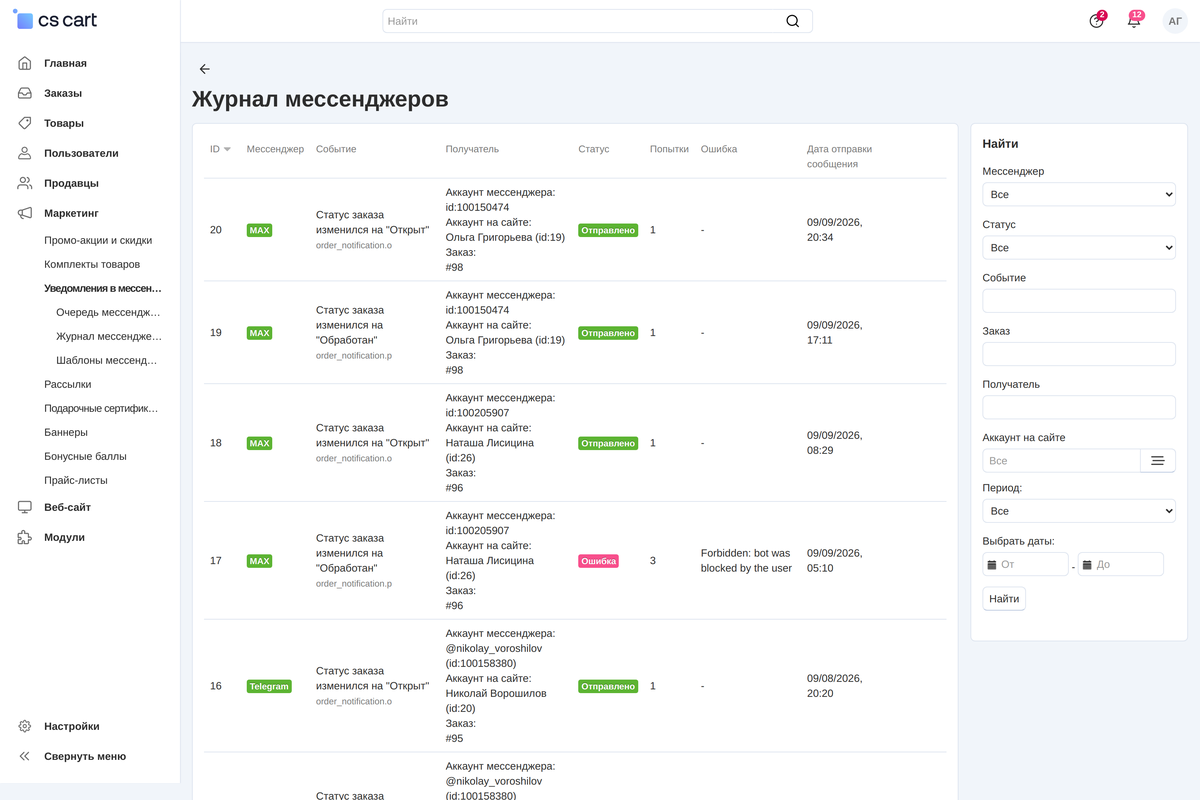The height and width of the screenshot is (800, 1200).
Task: Click the Модули puzzle icon
Action: [x=25, y=537]
